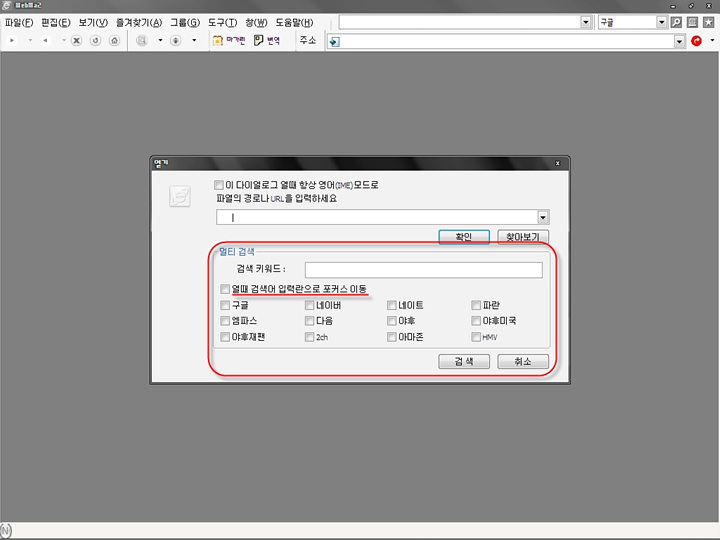Toggle the 열때 검색어 입력란으로 포커스 이동 checkbox
Image resolution: width=720 pixels, height=540 pixels.
point(225,289)
